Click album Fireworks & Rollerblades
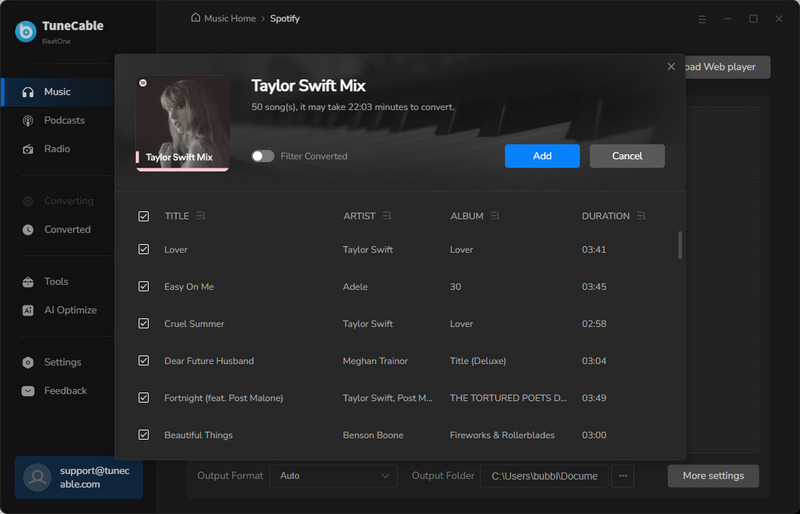800x514 pixels. 502,435
